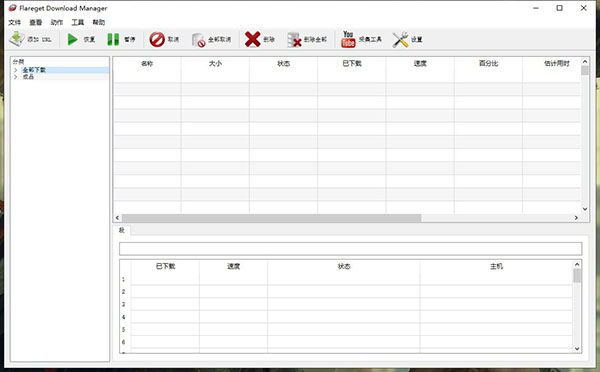
Task: Click the Flareget app logo in title bar
Action: [x=13, y=8]
